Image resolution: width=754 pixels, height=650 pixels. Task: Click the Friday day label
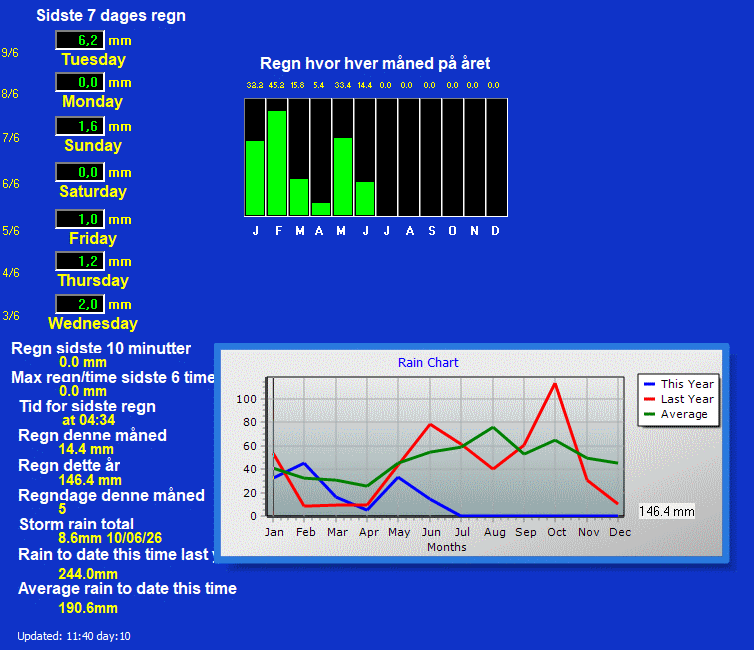[93, 238]
